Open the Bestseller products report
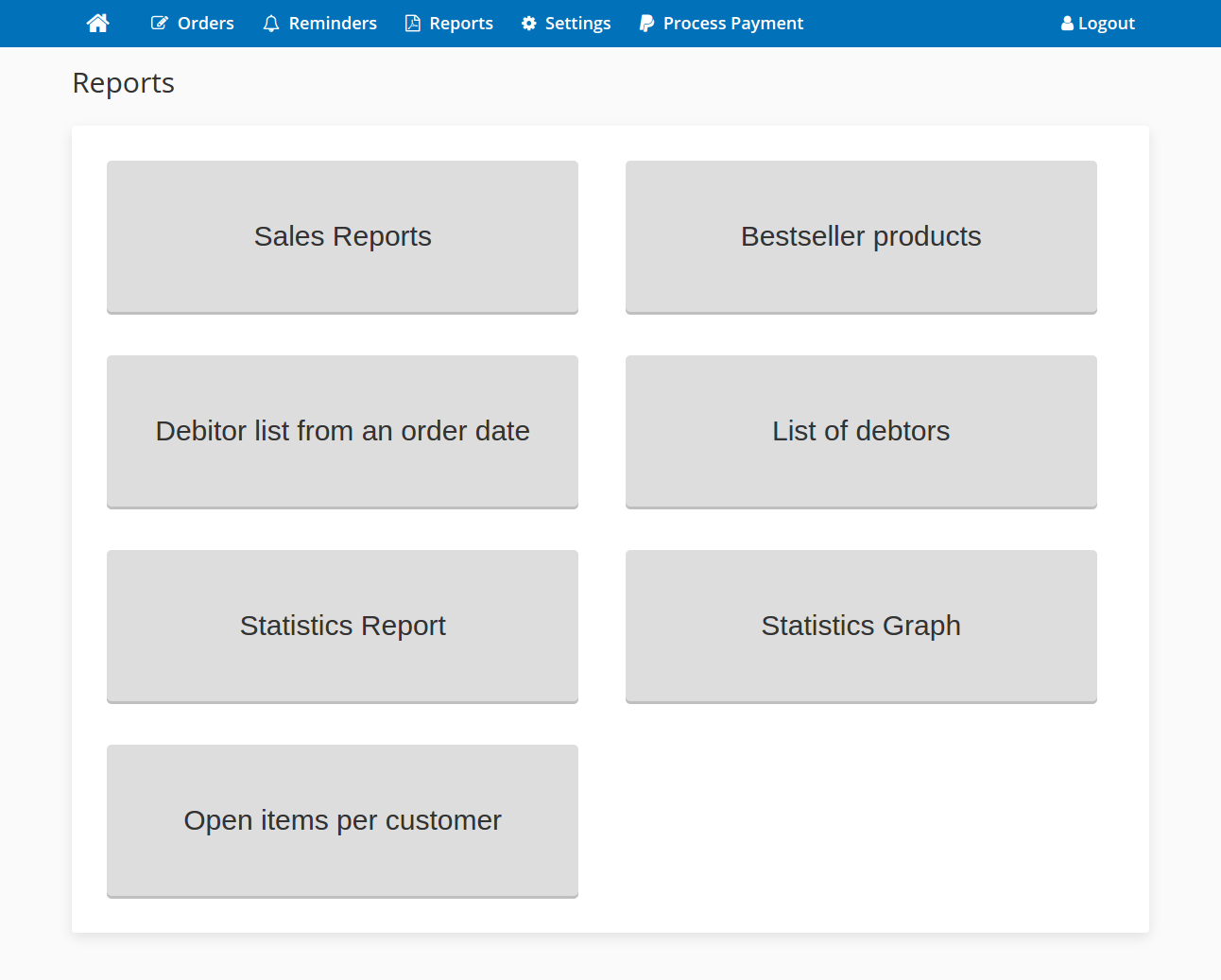Screen dimensions: 1221x980 point(861,236)
